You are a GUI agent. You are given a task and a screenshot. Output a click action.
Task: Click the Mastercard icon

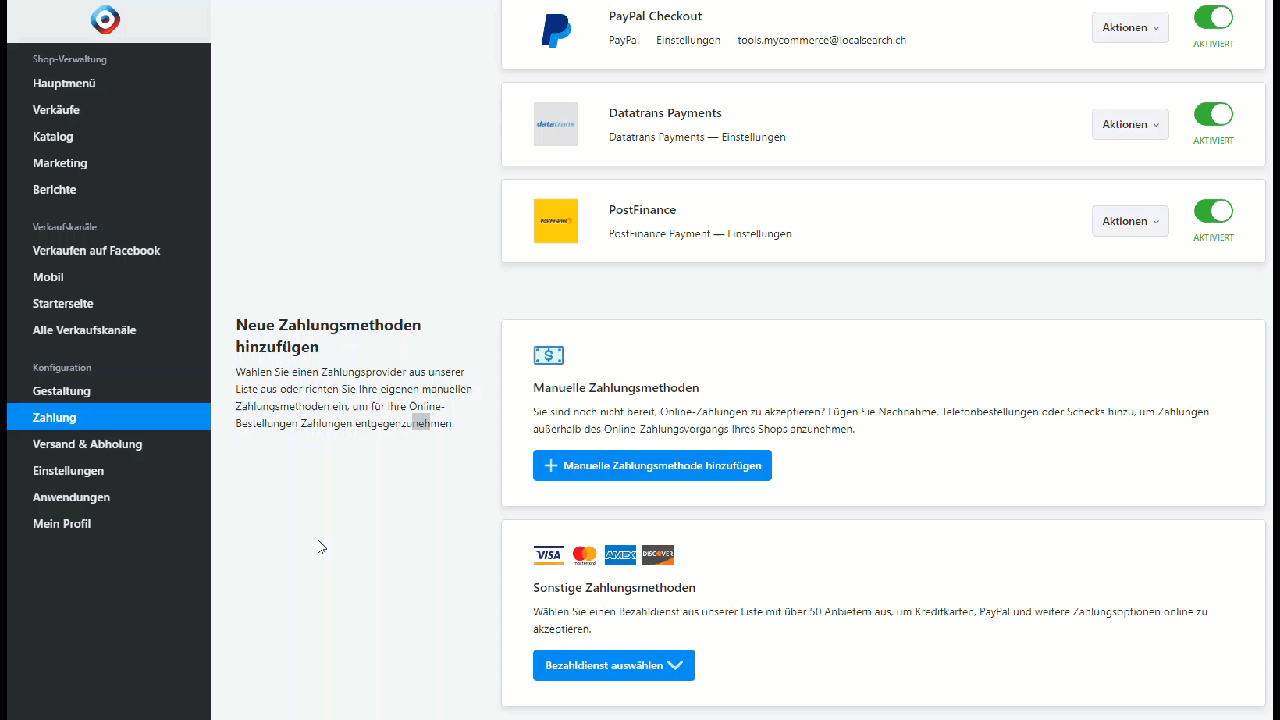[x=584, y=555]
